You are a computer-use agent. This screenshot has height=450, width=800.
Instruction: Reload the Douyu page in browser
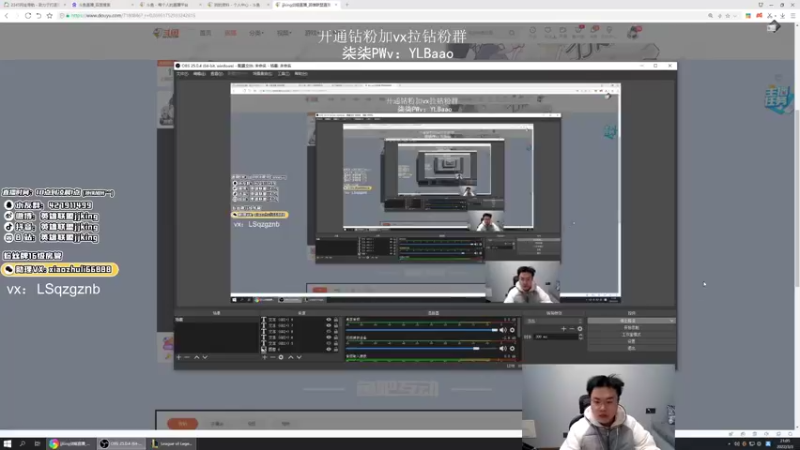pos(28,16)
